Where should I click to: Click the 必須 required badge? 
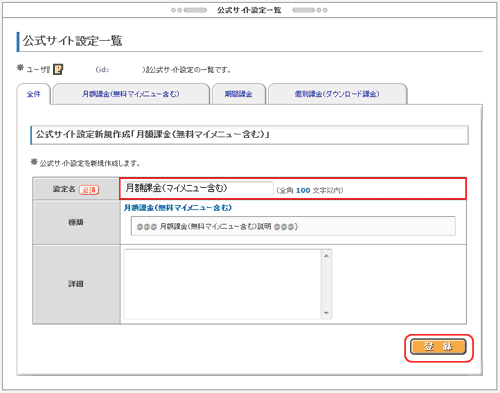(89, 190)
